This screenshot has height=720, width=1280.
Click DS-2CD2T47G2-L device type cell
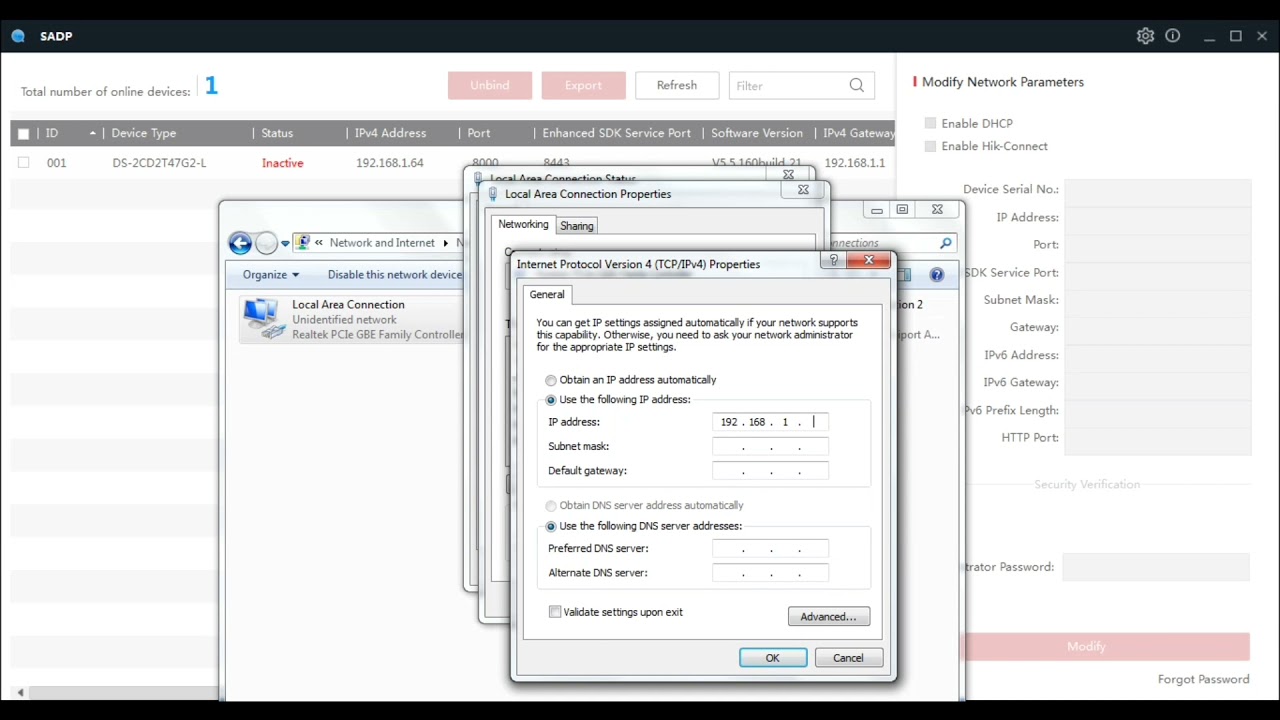tap(160, 163)
